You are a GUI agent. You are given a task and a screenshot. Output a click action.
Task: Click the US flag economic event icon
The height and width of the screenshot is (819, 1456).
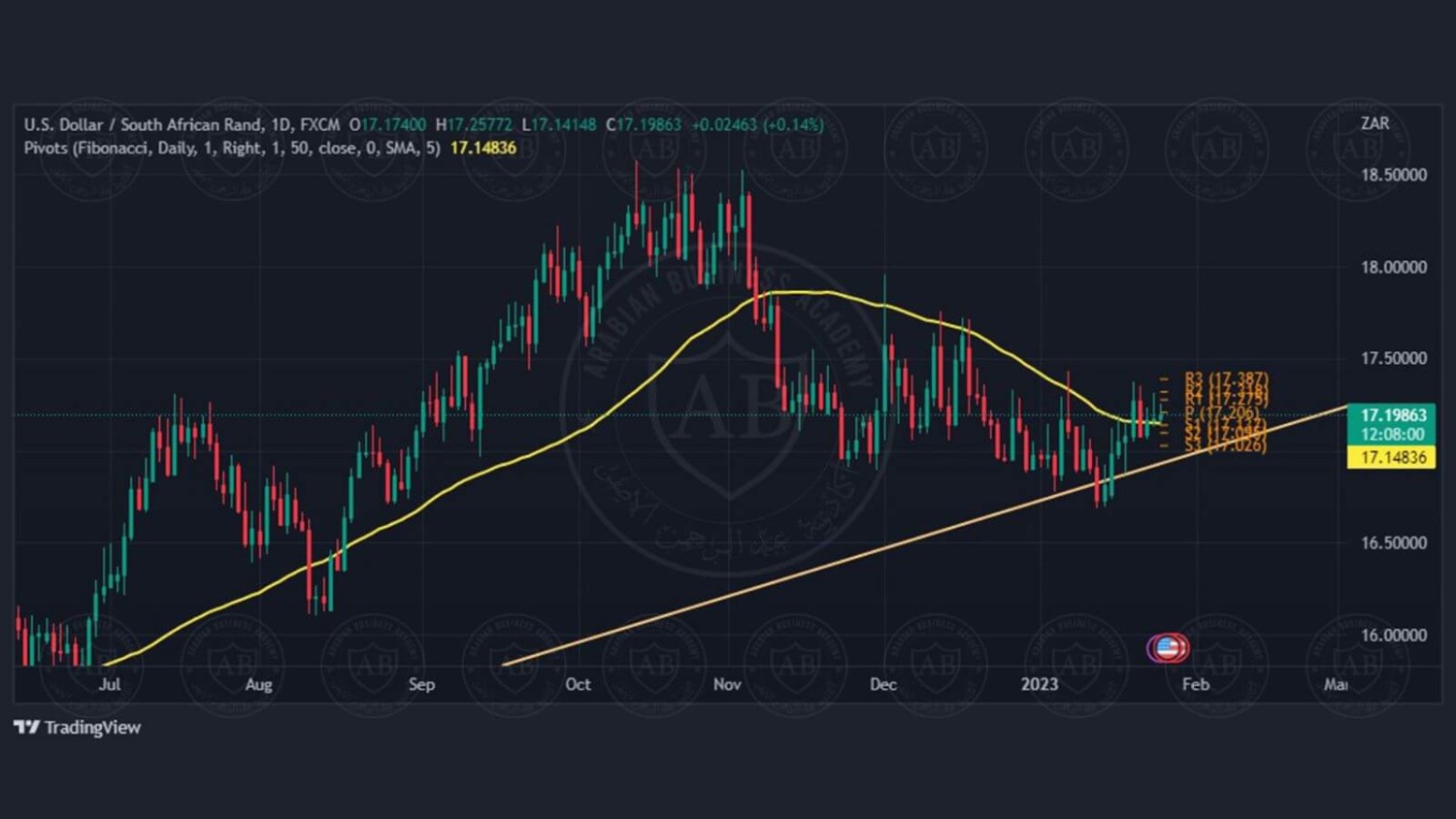pos(1168,647)
